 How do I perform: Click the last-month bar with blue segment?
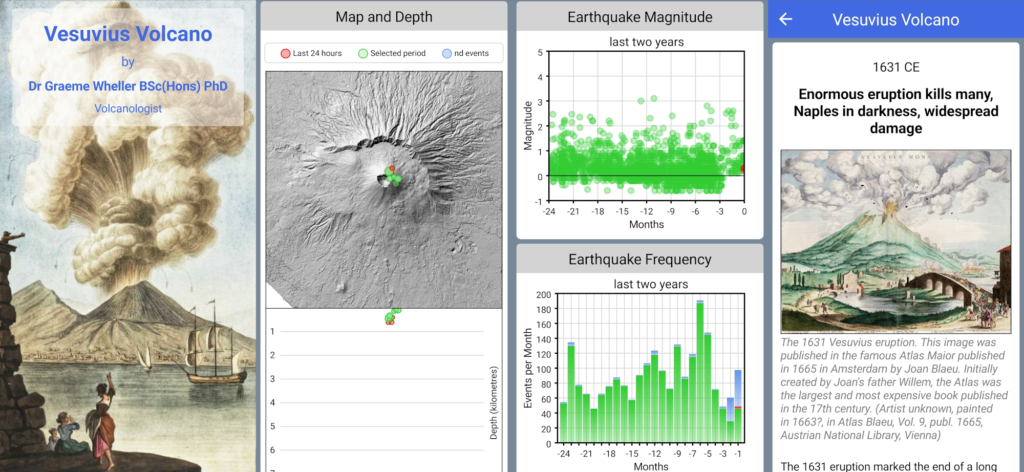tap(738, 407)
